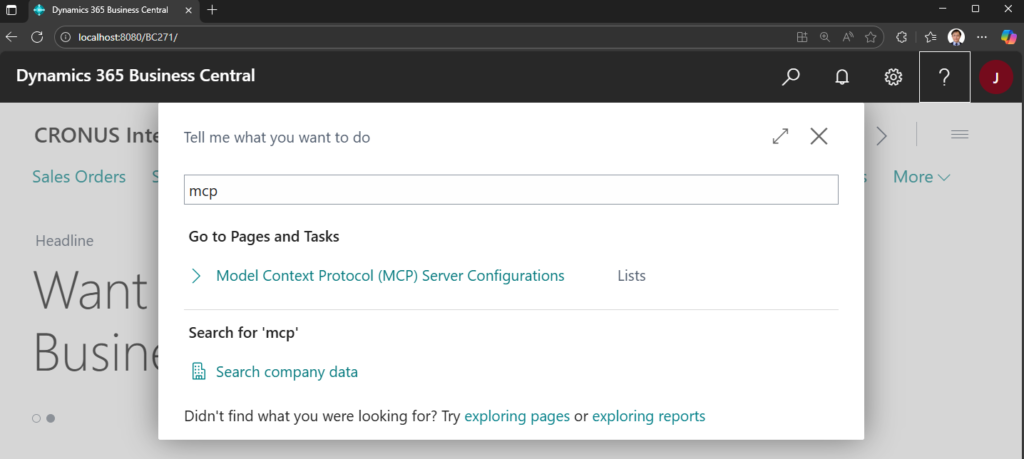Expand the chevron beside MCP Server Configurations
The height and width of the screenshot is (459, 1024).
196,276
